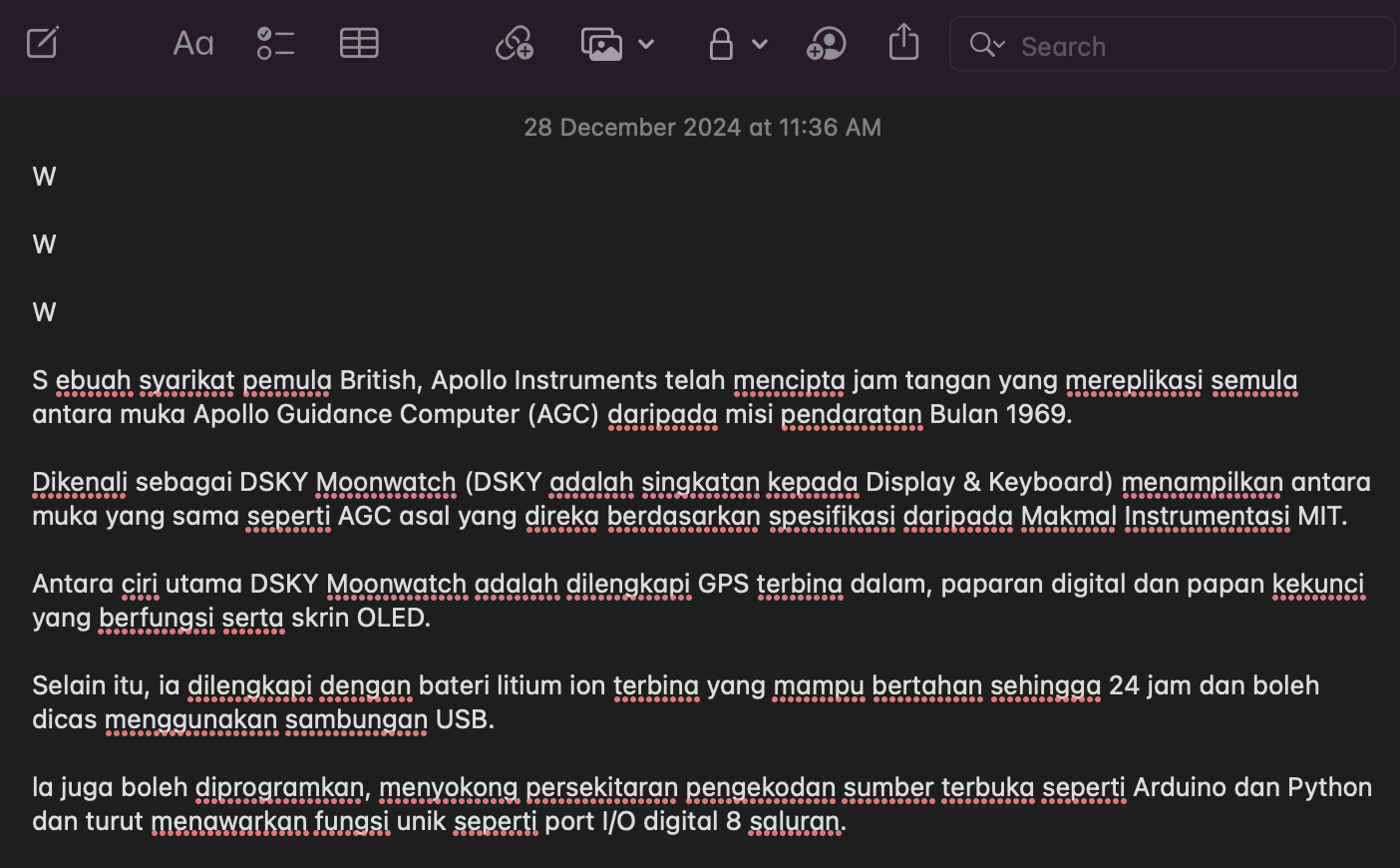The image size is (1400, 868).
Task: Open the Aa text format options
Action: pos(193,44)
